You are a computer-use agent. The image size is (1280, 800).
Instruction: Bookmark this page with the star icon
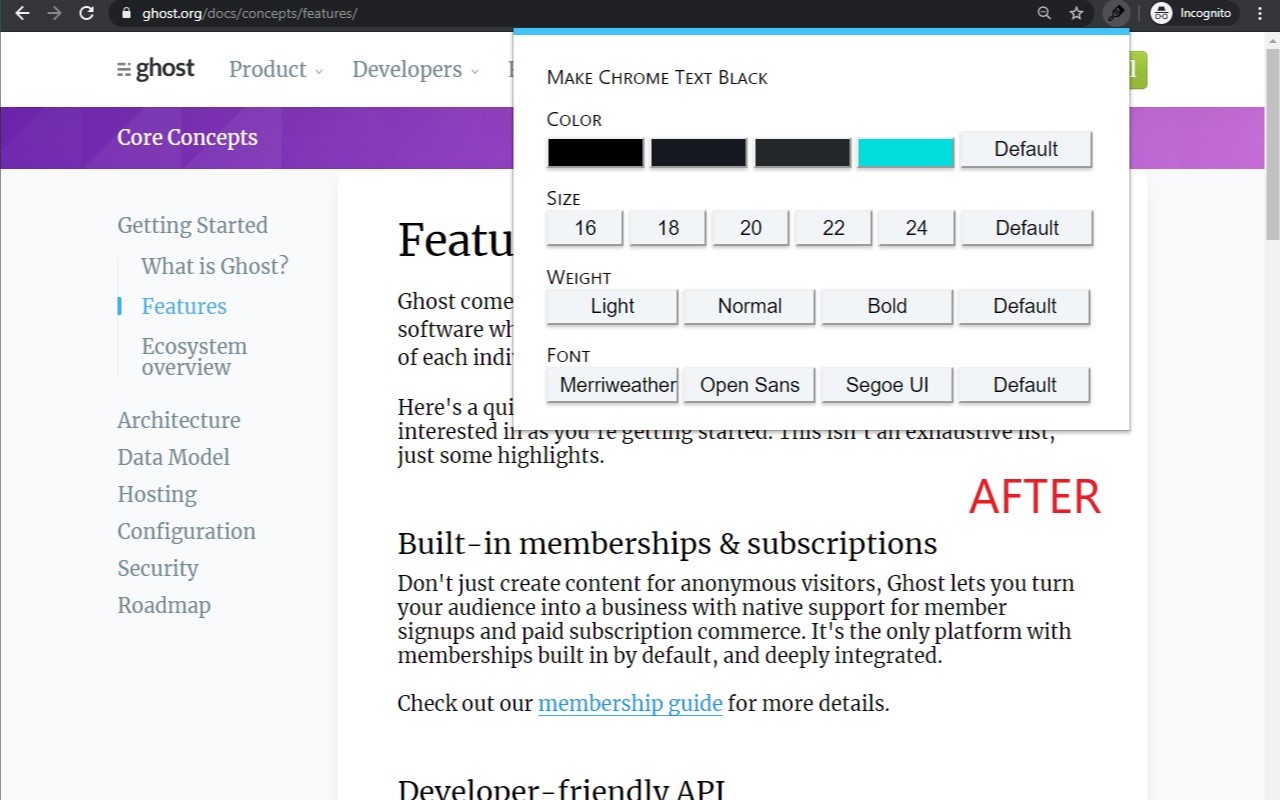tap(1076, 13)
